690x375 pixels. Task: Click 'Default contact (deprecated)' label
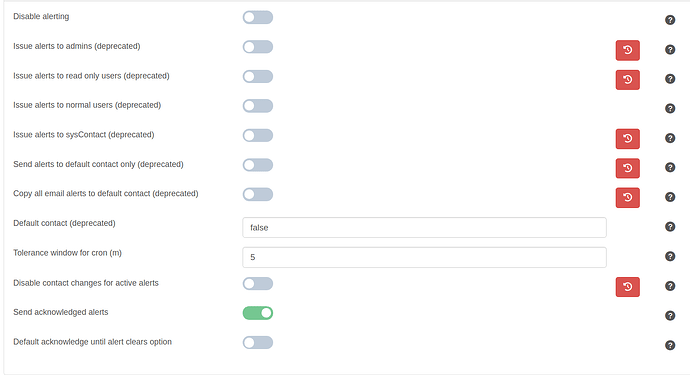[64, 223]
